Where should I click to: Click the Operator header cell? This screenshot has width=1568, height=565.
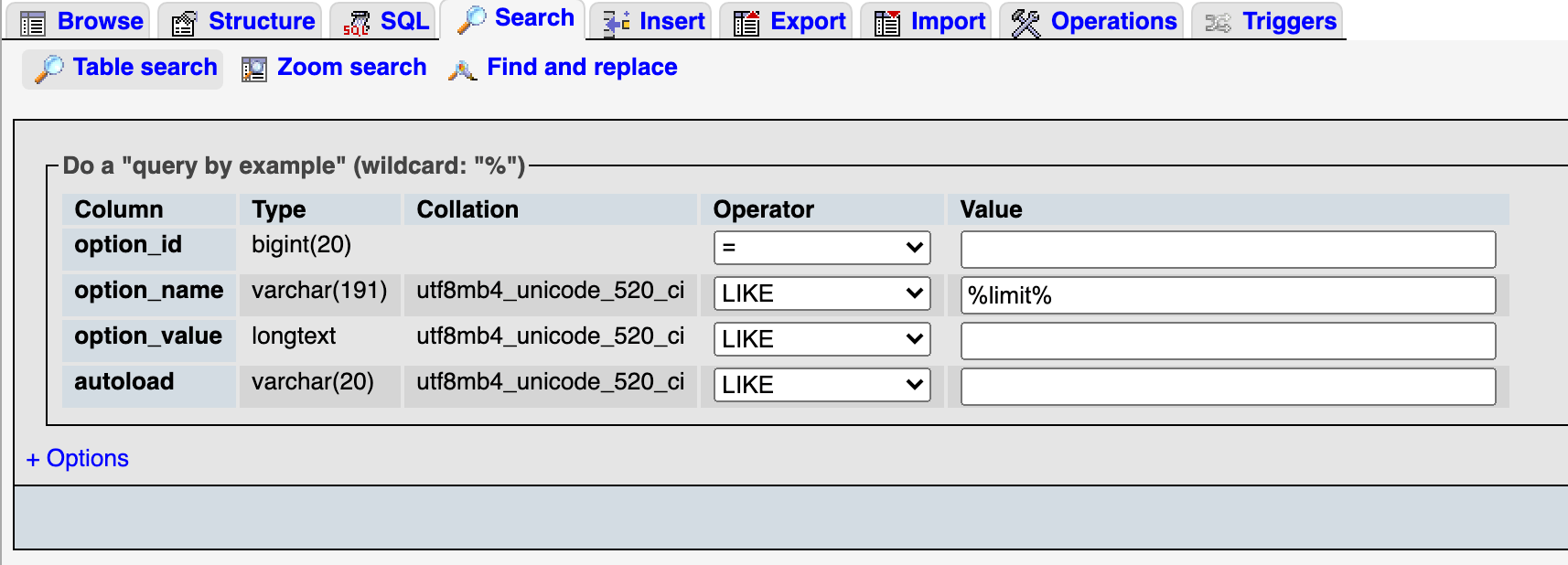(x=822, y=209)
